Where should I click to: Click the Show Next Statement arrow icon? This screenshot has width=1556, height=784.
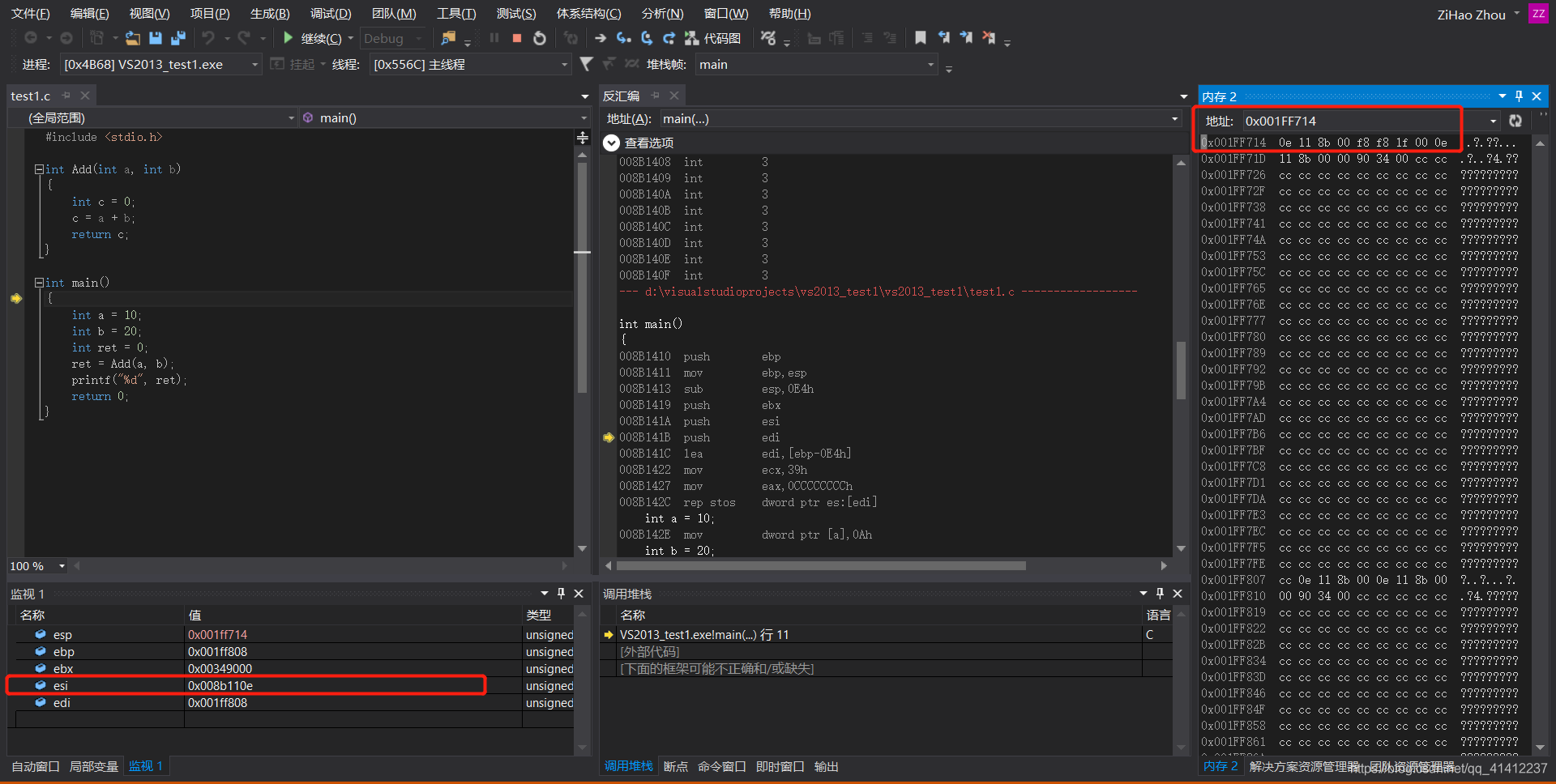click(600, 38)
